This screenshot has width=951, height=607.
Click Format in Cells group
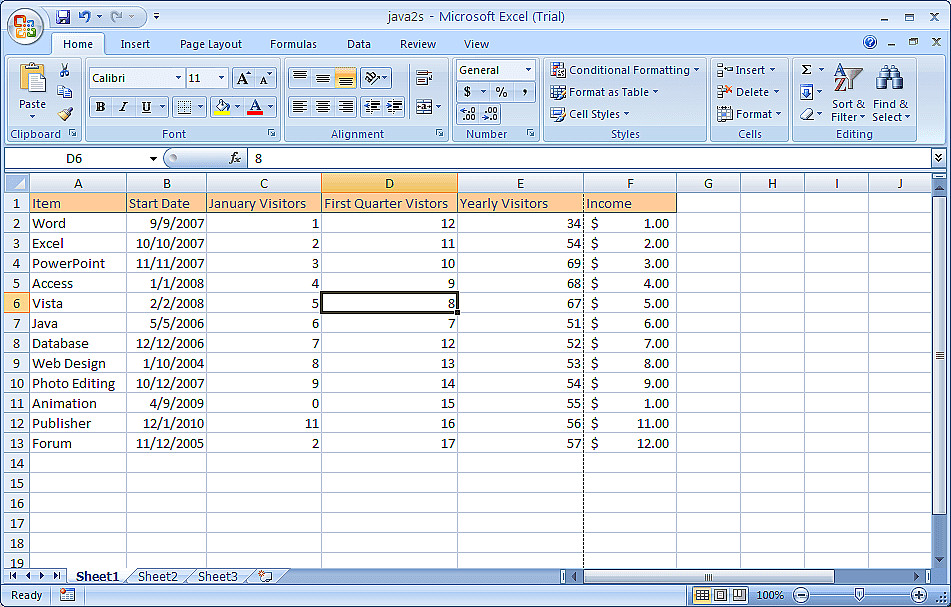749,114
